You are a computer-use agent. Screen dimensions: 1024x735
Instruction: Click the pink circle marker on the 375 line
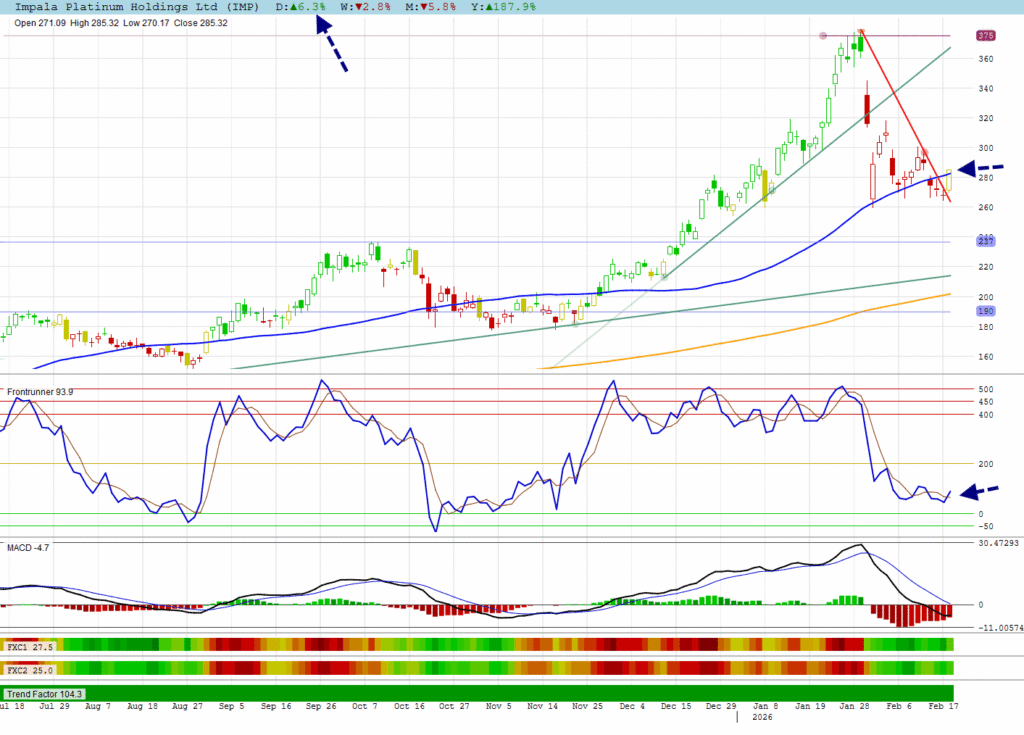tap(823, 36)
